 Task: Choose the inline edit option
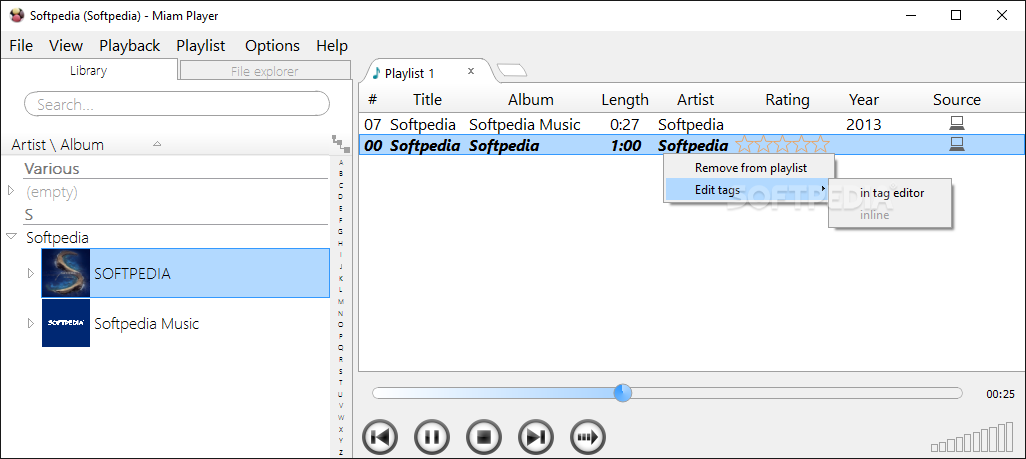(x=874, y=215)
